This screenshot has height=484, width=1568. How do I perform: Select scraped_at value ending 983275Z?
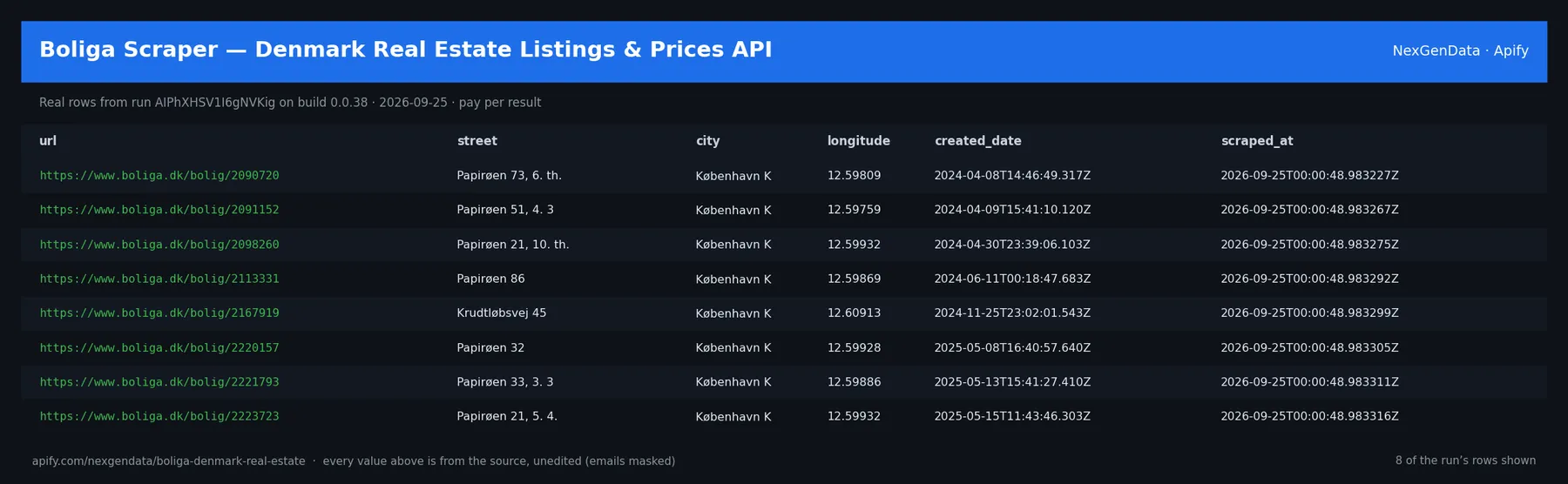coord(1310,245)
